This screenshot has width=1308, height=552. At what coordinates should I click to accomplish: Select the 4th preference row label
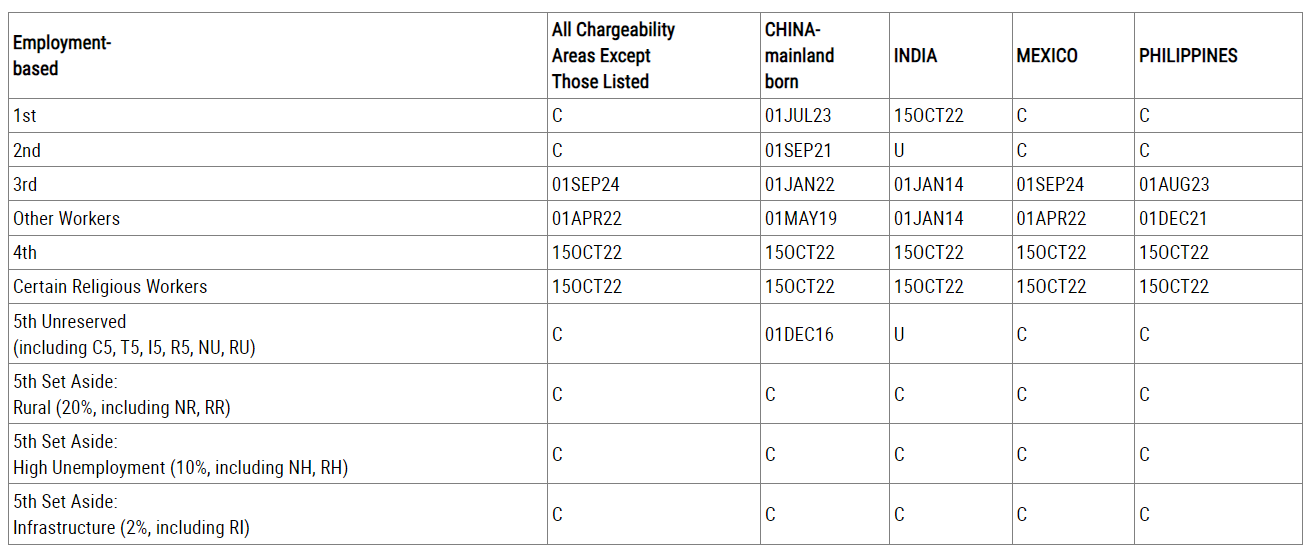pos(24,253)
